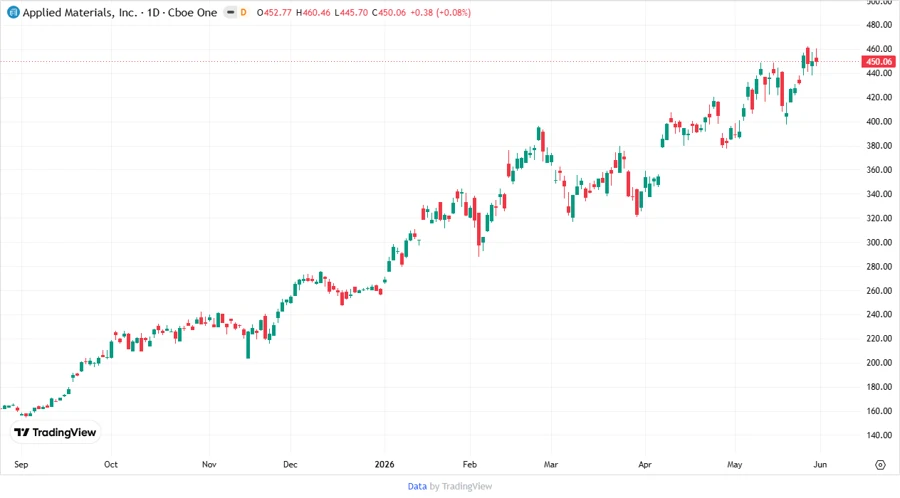
Task: Click the TradingView logo button
Action: pyautogui.click(x=55, y=433)
